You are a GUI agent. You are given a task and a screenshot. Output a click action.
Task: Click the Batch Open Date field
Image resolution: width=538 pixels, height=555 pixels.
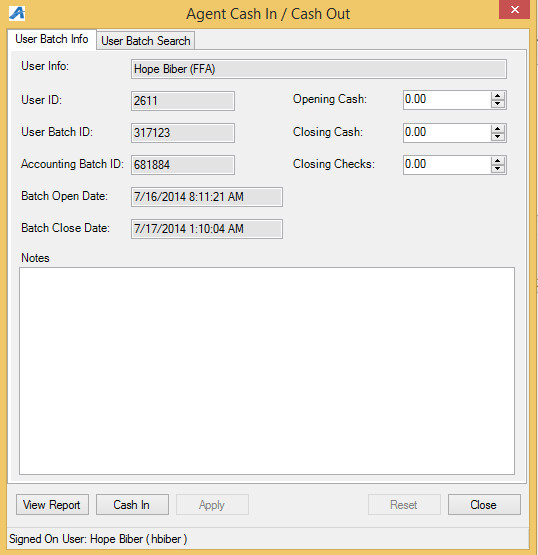[207, 197]
